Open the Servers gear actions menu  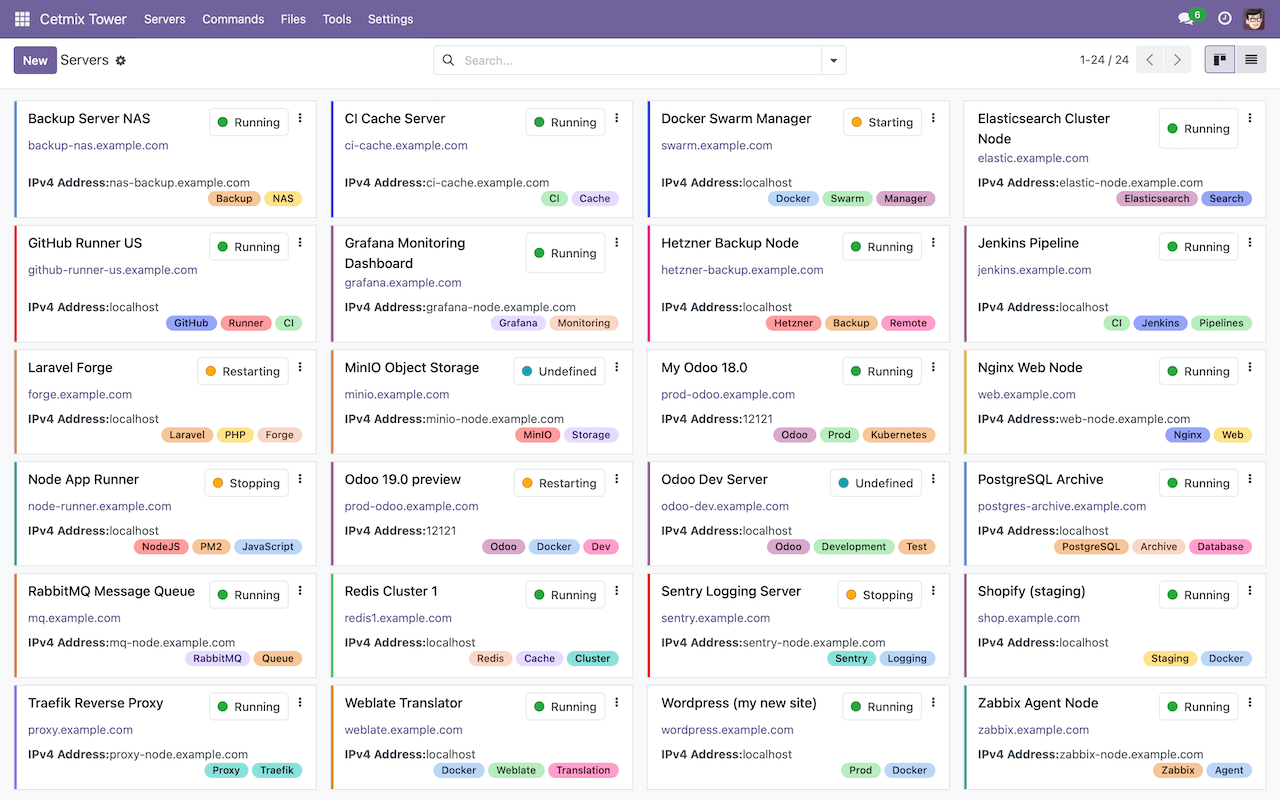(121, 61)
